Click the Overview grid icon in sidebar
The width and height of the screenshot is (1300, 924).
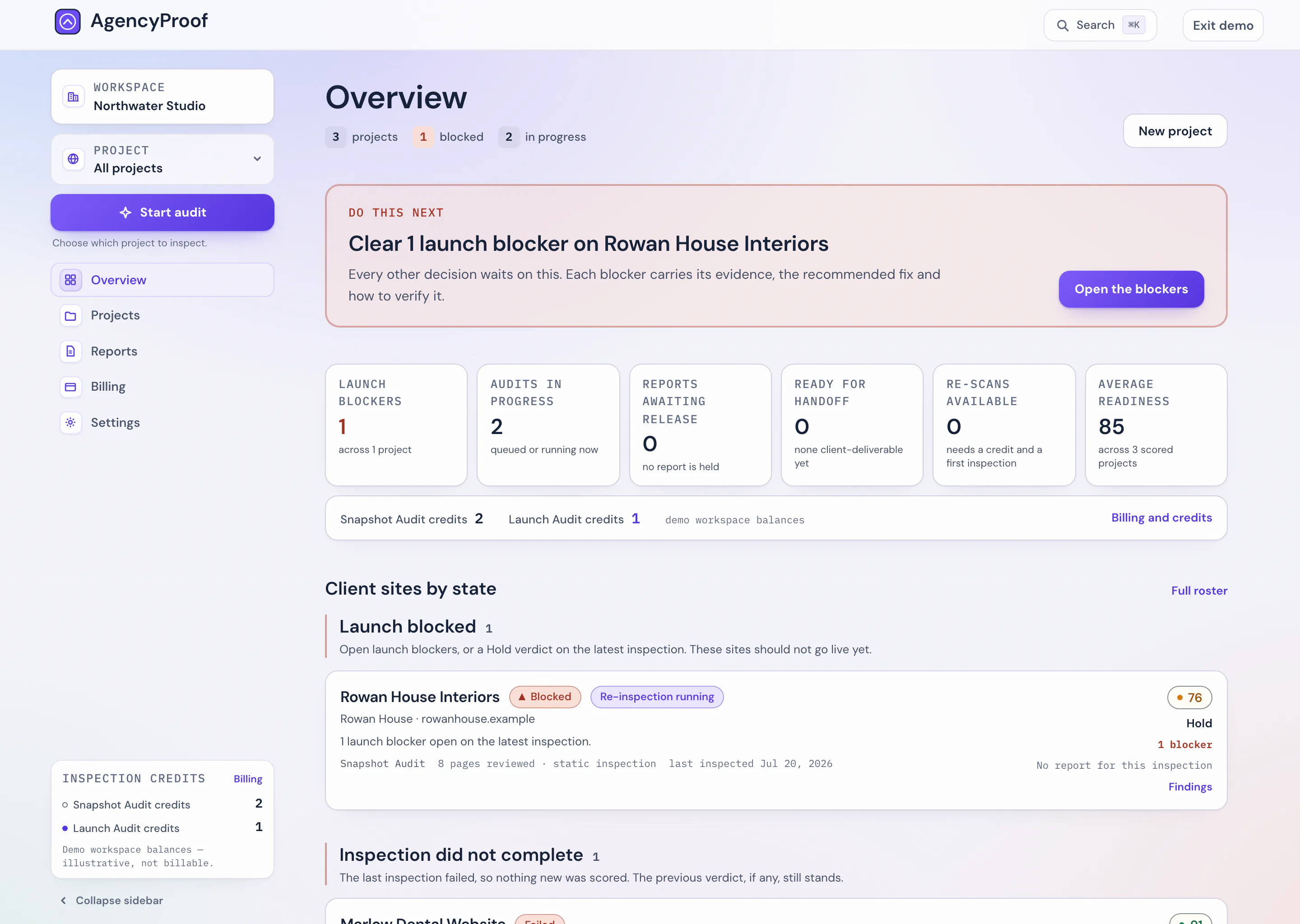(x=70, y=280)
